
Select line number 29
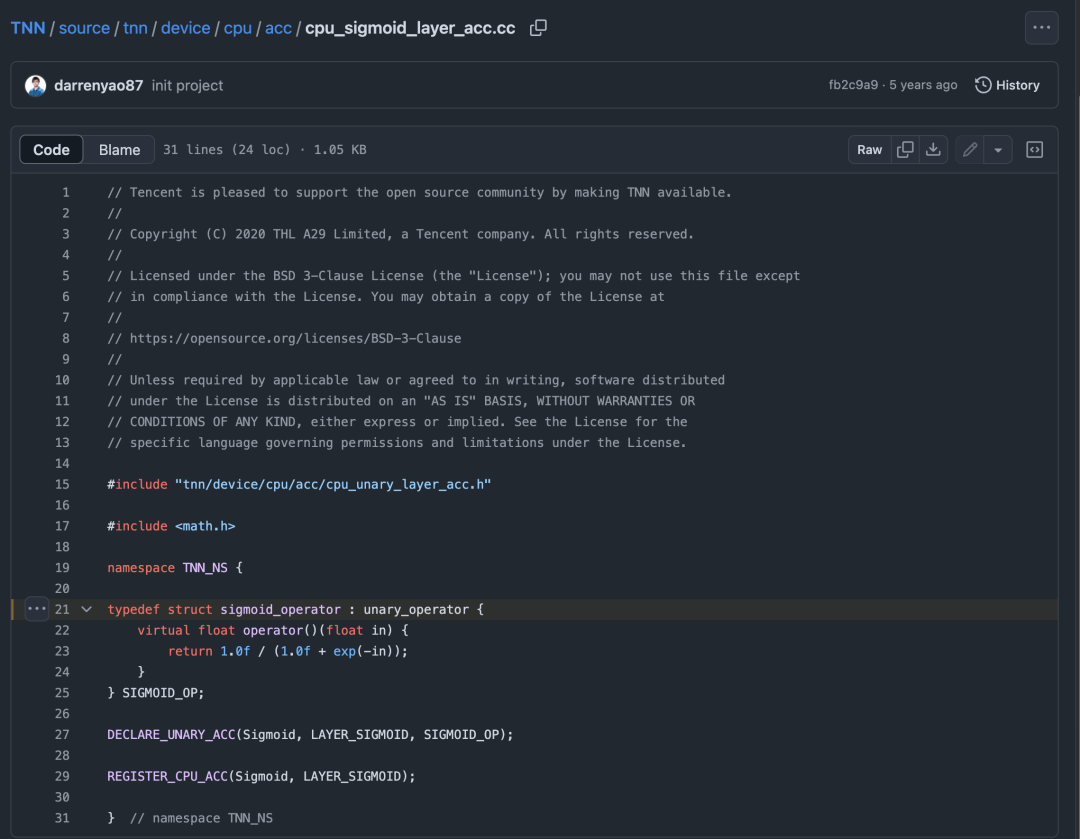(62, 776)
